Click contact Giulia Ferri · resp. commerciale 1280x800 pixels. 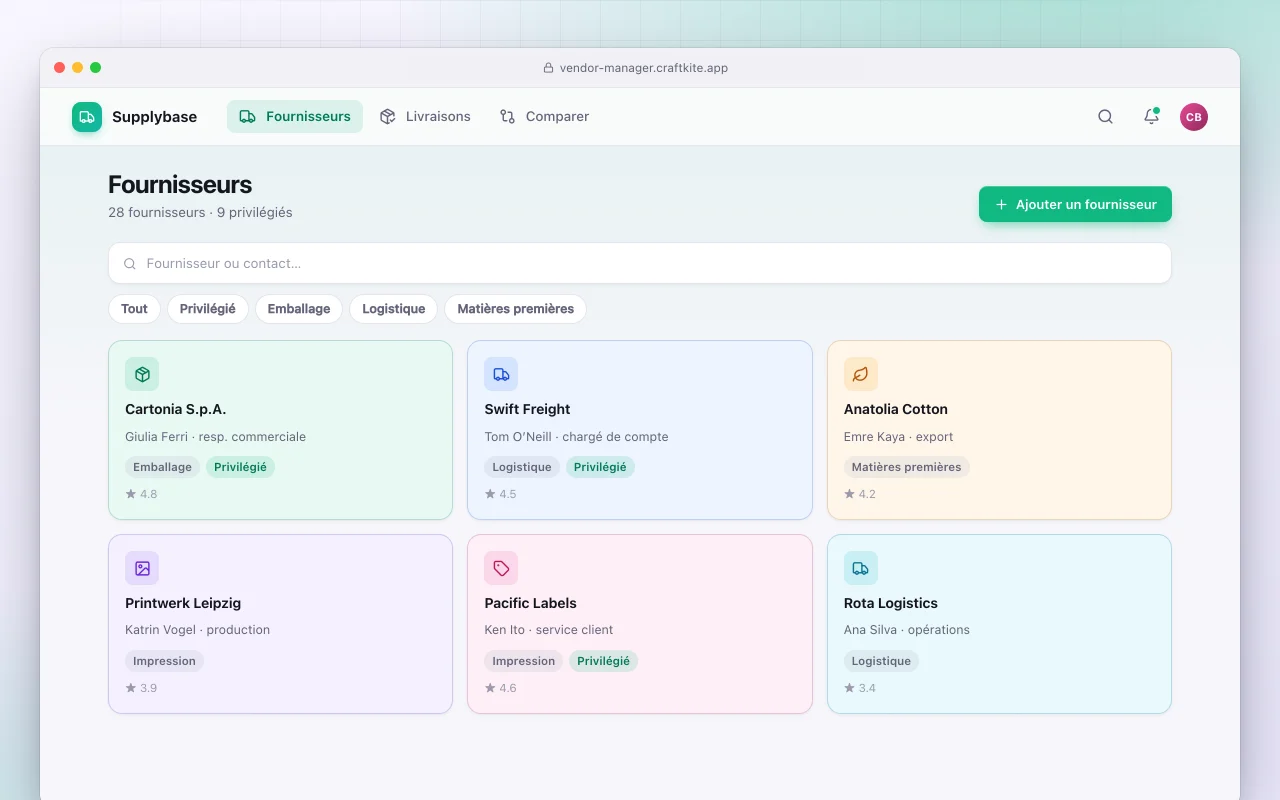point(216,437)
